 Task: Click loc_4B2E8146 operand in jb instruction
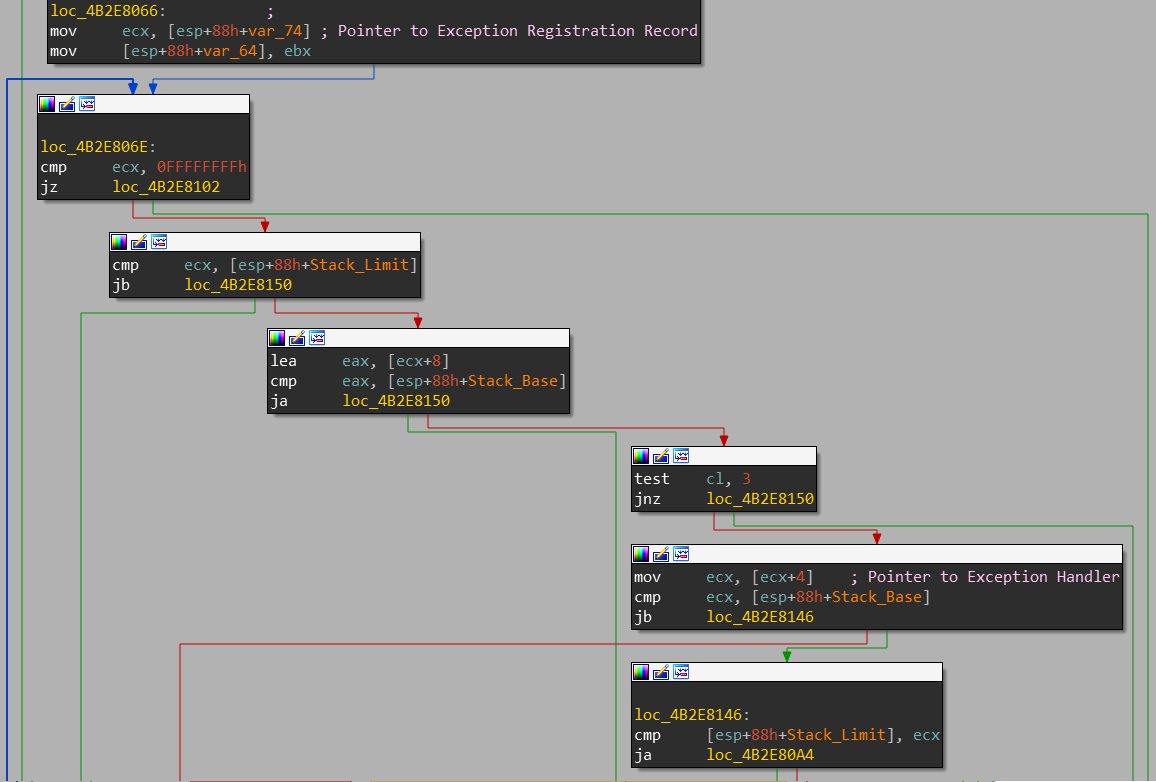760,617
